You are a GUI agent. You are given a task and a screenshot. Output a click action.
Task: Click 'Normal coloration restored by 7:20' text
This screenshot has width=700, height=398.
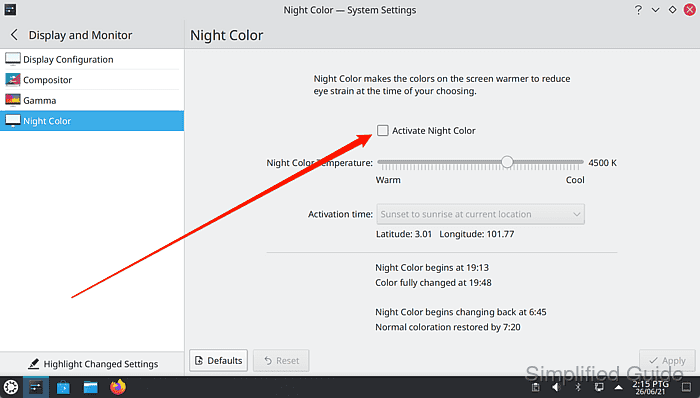(x=448, y=327)
